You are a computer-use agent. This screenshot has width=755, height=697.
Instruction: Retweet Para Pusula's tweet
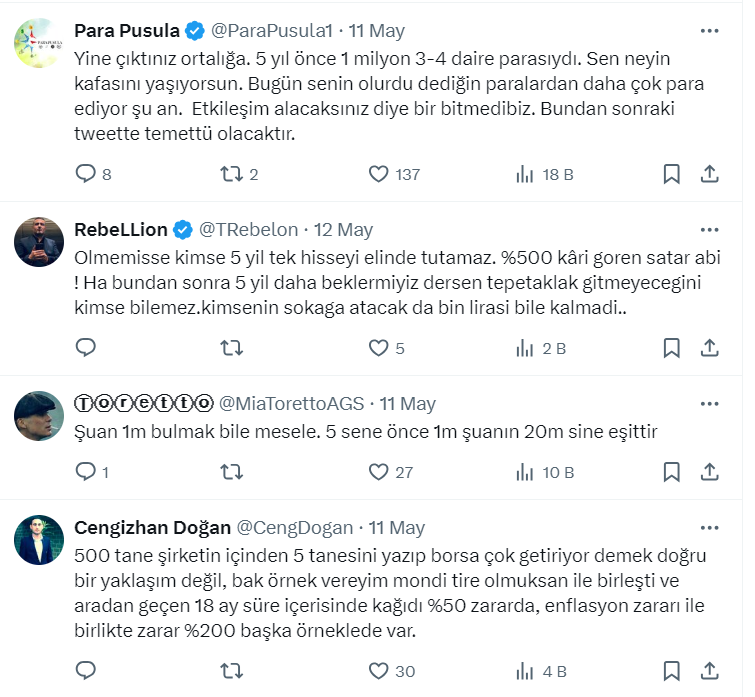(231, 174)
